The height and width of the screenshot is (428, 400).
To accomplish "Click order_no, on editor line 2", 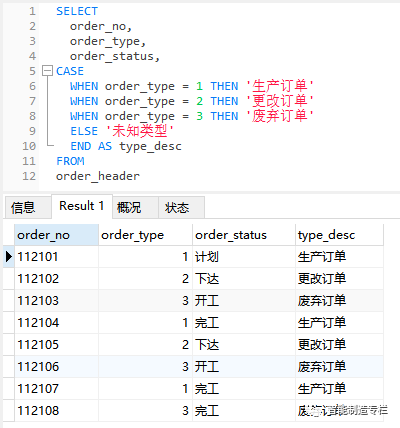I will coord(101,26).
